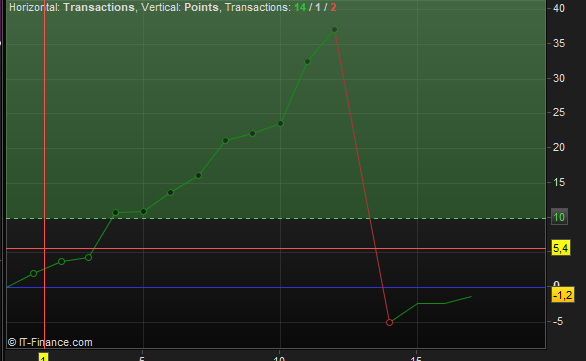Click the 35 label on vertical axis
586x361 pixels.
coord(559,43)
